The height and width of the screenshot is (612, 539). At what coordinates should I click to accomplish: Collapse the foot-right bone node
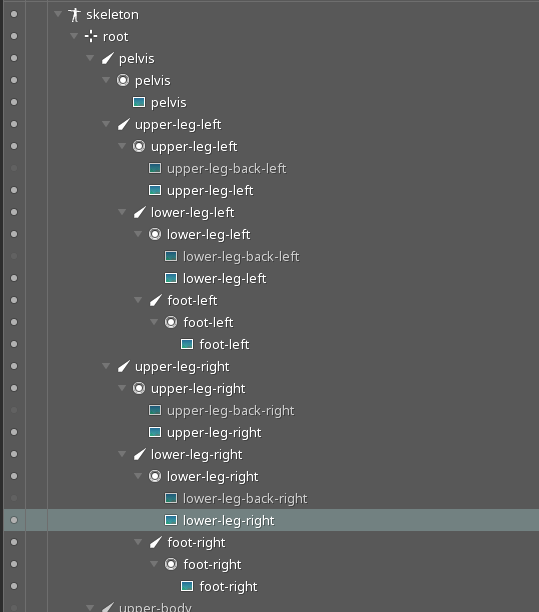pos(138,542)
